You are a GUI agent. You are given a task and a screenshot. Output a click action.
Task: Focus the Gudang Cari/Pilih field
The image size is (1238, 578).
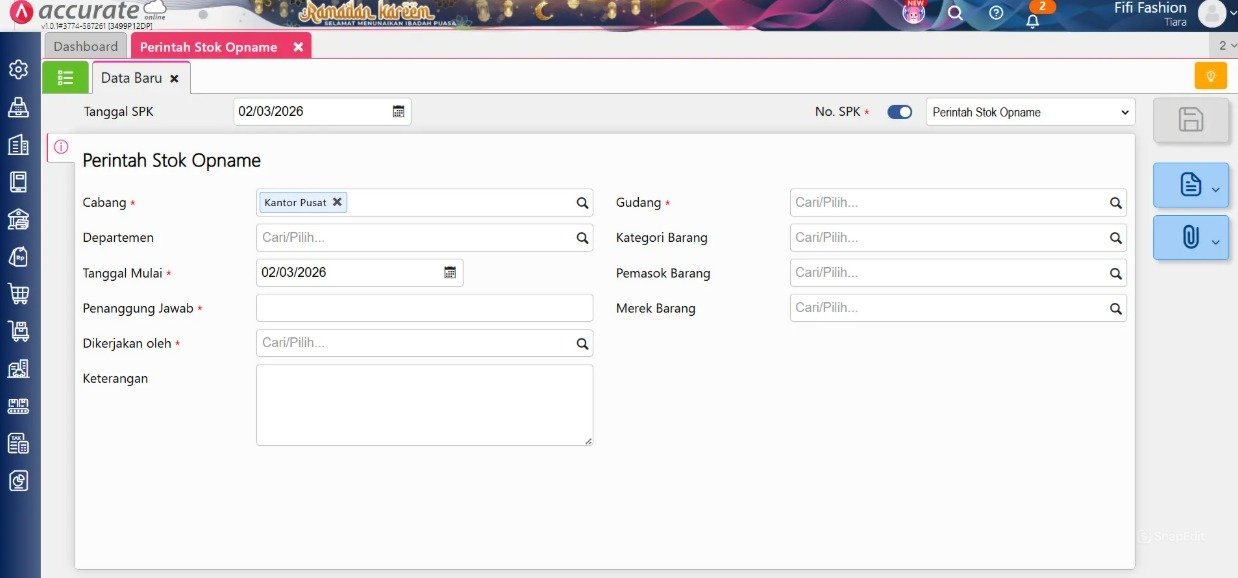958,203
